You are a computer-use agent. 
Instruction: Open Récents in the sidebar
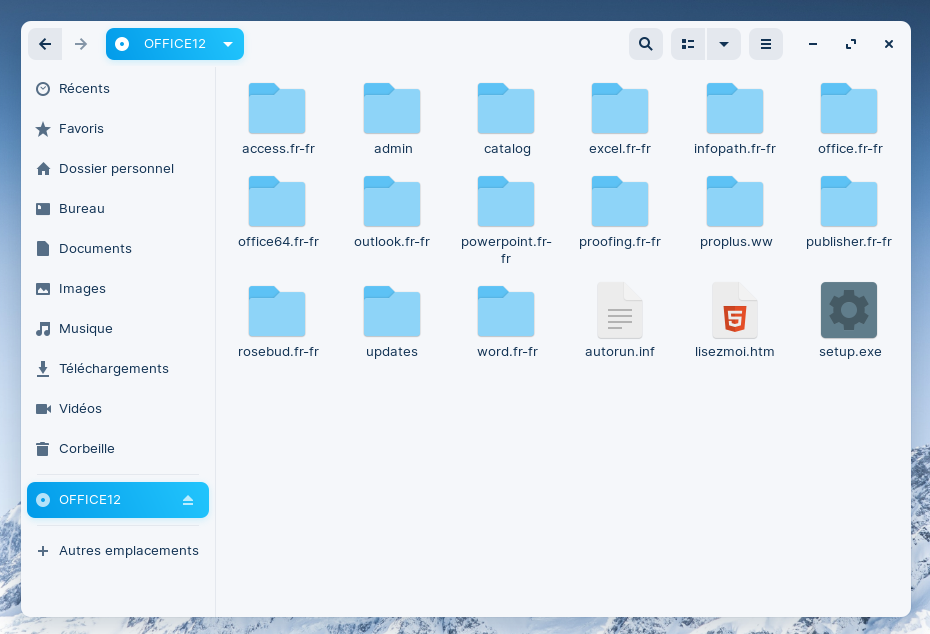(118, 89)
